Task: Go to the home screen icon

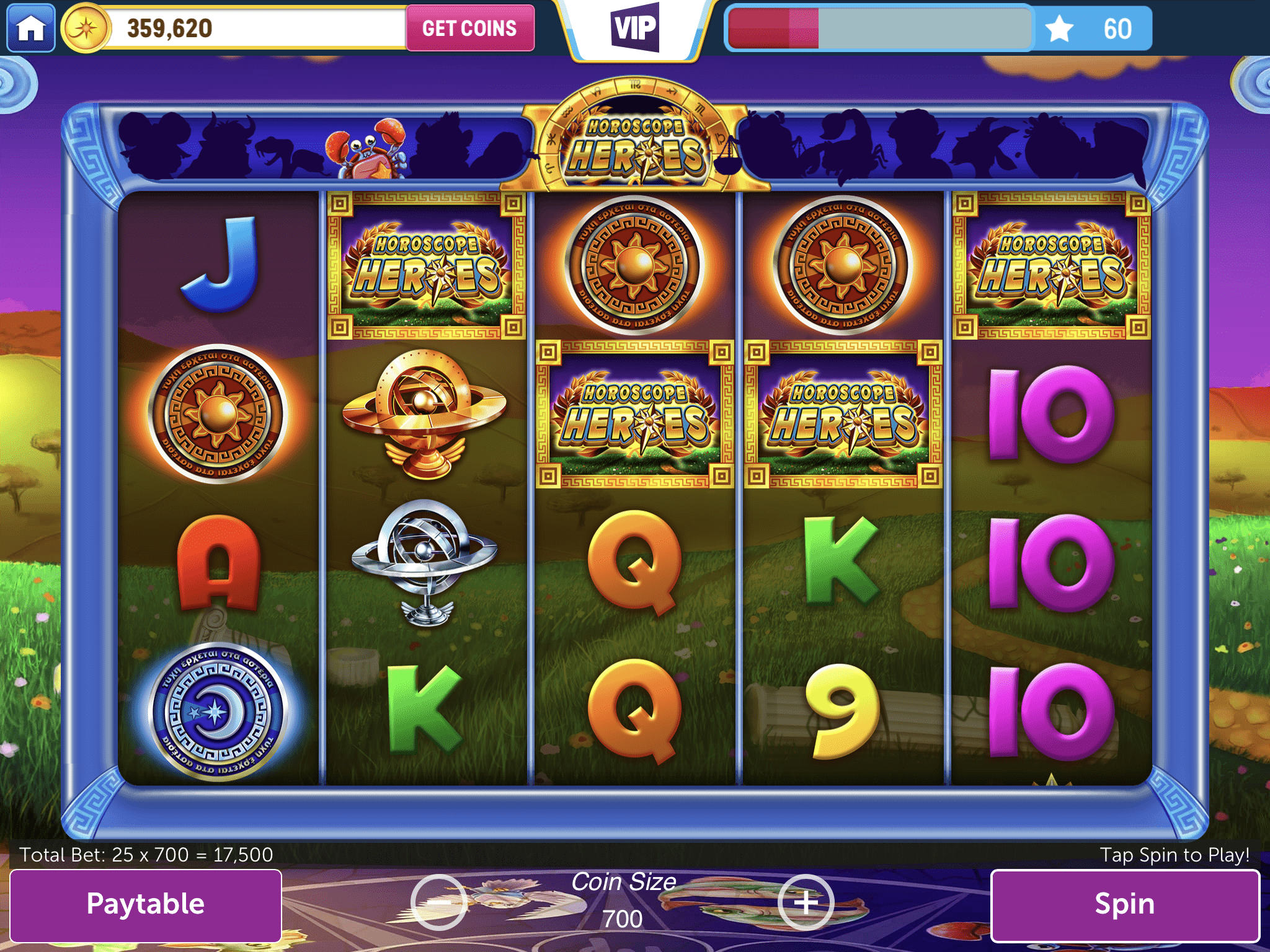Action: (30, 28)
